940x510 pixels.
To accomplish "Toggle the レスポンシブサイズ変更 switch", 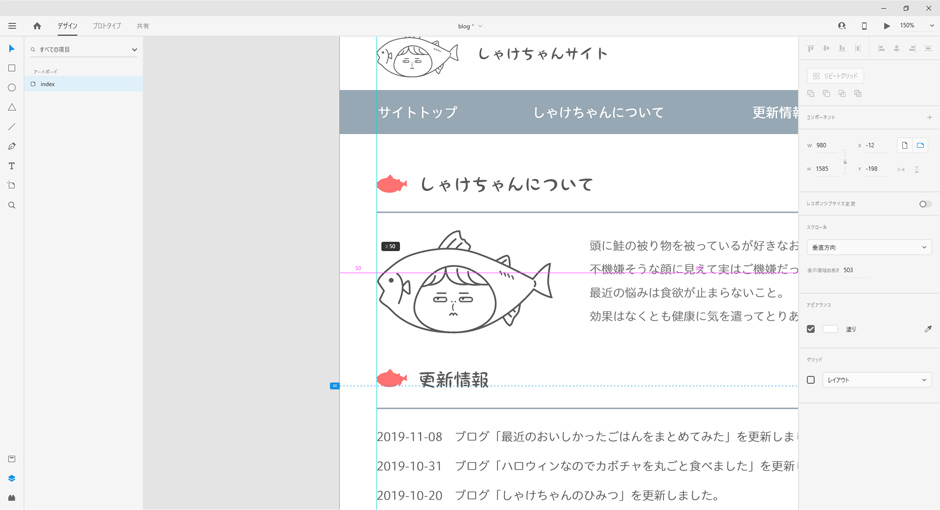I will click(925, 204).
